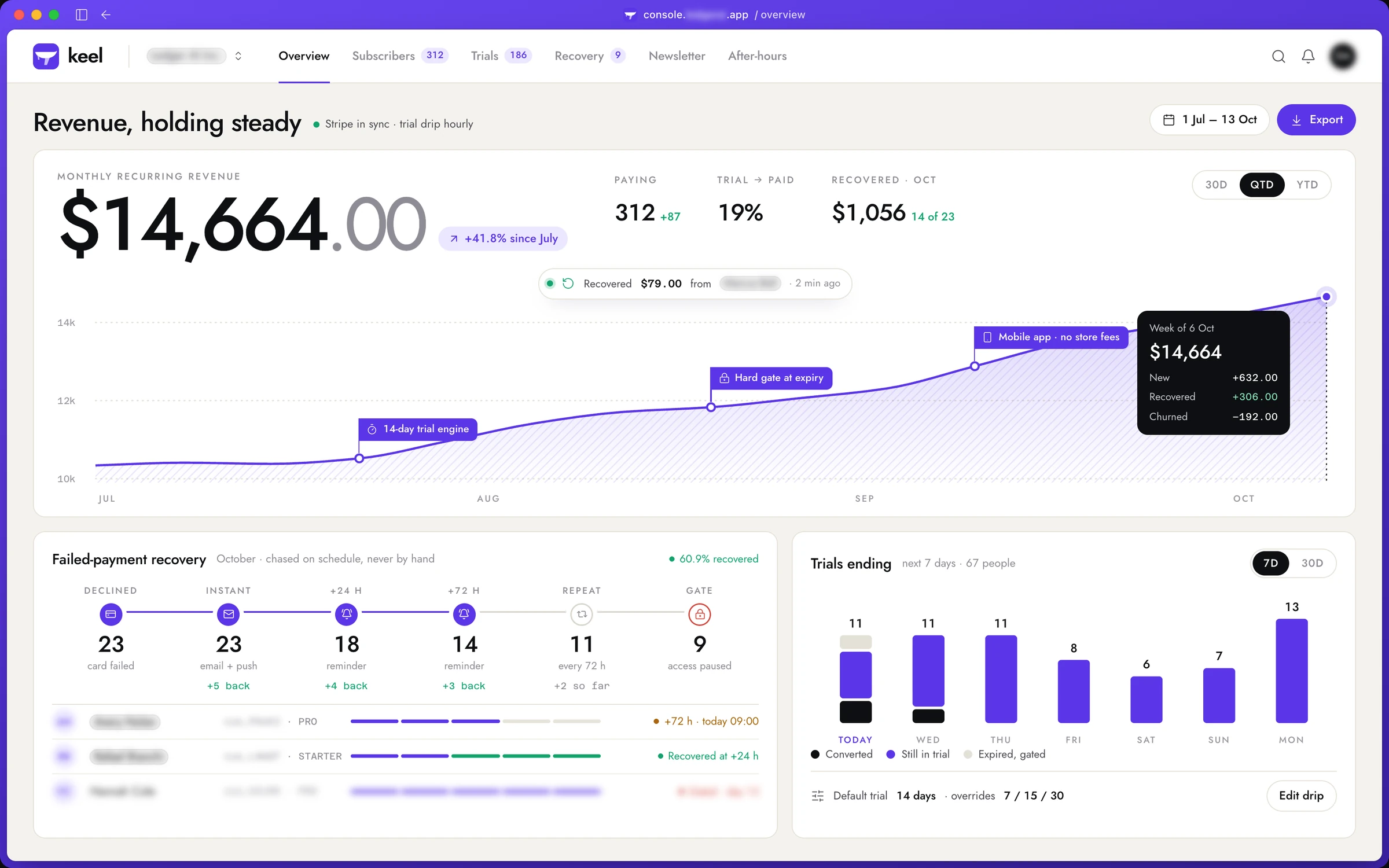Select the 30D chart range
This screenshot has width=1389, height=868.
pos(1216,185)
